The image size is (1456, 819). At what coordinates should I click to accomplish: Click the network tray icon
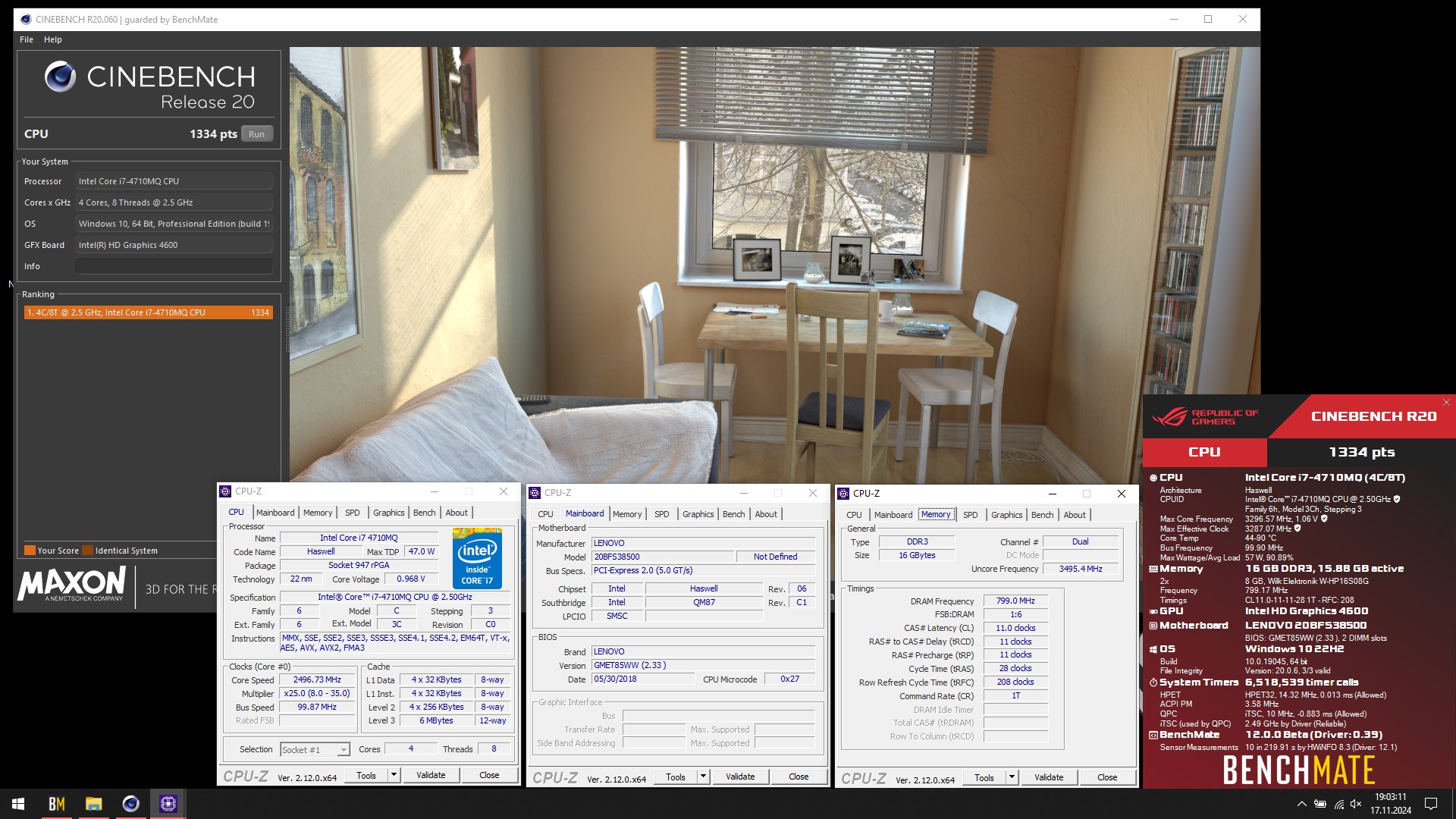pos(1339,804)
